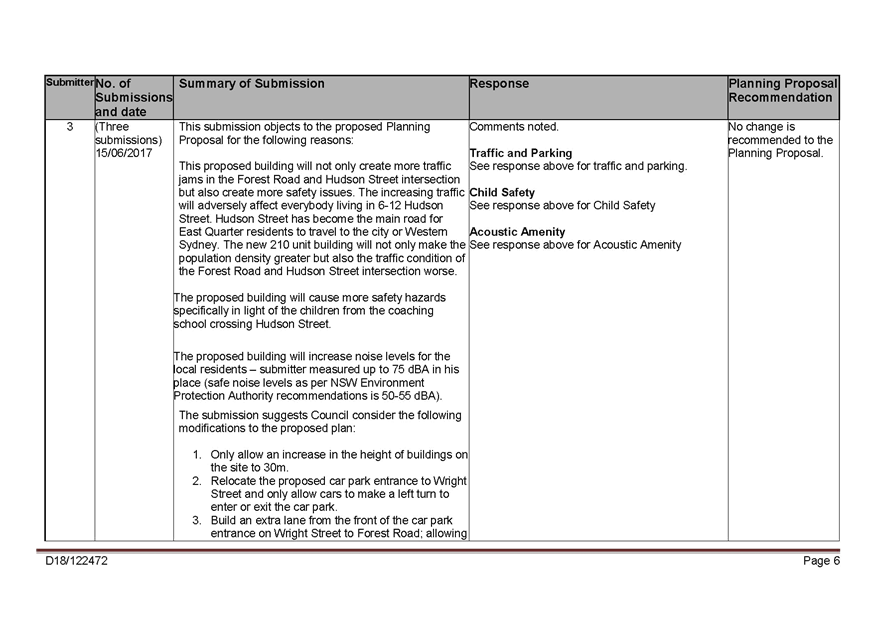Select list item 3 about extra lane
The width and height of the screenshot is (874, 618).
(x=335, y=527)
